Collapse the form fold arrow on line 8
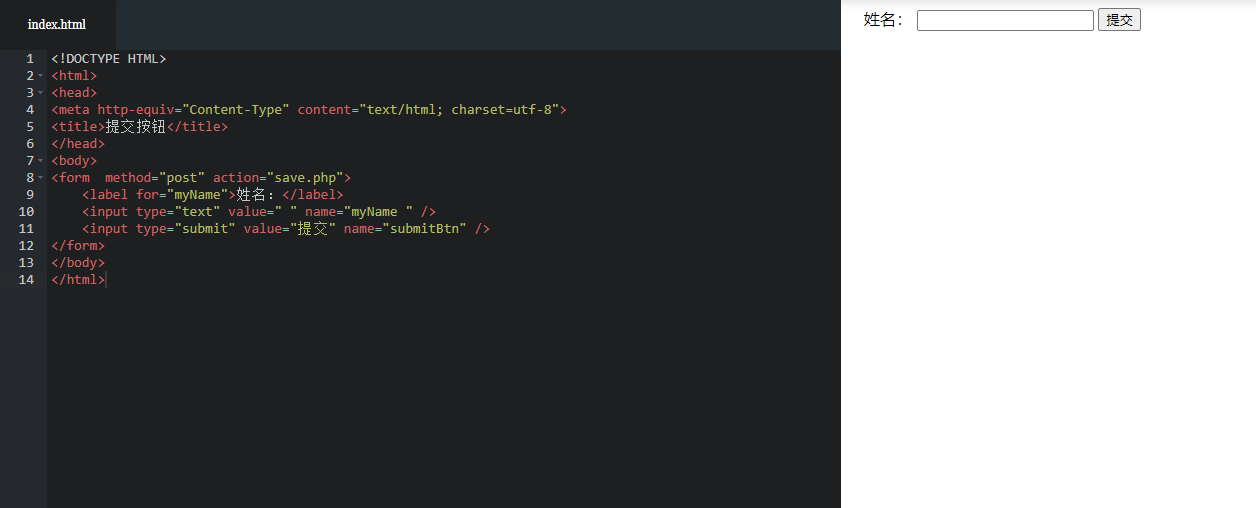Viewport: 1256px width, 508px height. click(40, 178)
